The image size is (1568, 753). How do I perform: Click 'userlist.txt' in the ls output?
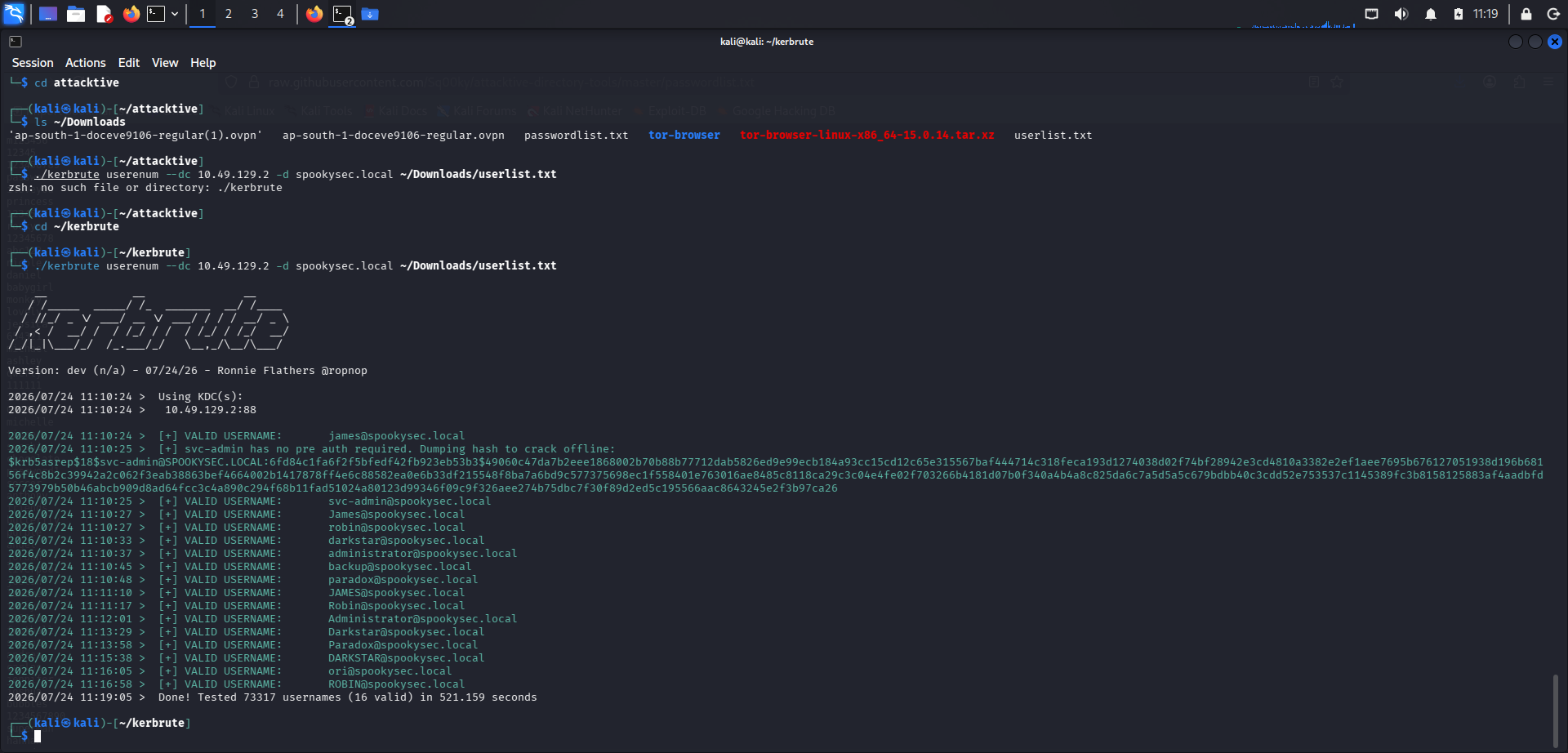coord(1053,136)
